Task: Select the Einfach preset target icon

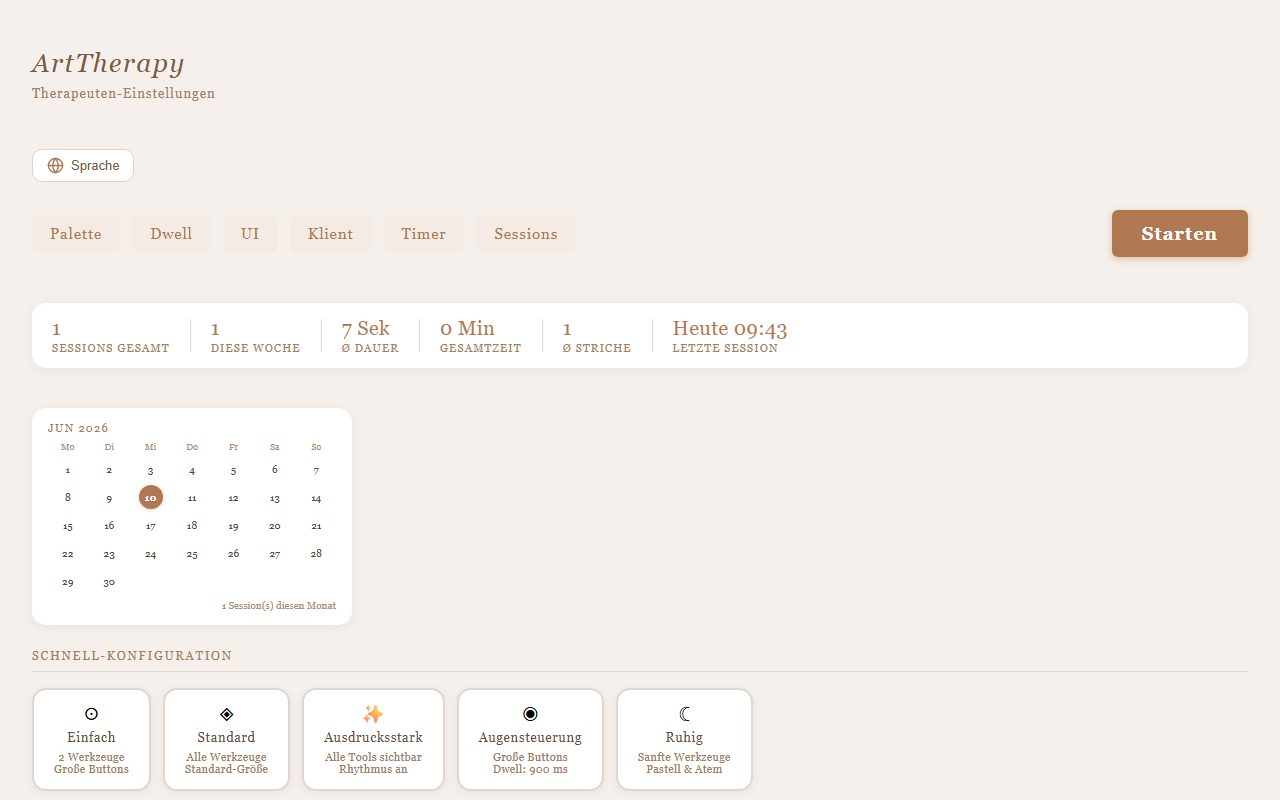Action: [x=91, y=714]
